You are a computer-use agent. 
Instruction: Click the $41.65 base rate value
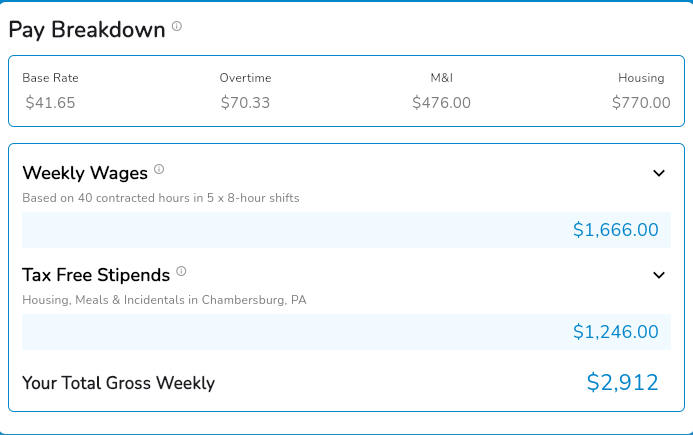[x=50, y=102]
